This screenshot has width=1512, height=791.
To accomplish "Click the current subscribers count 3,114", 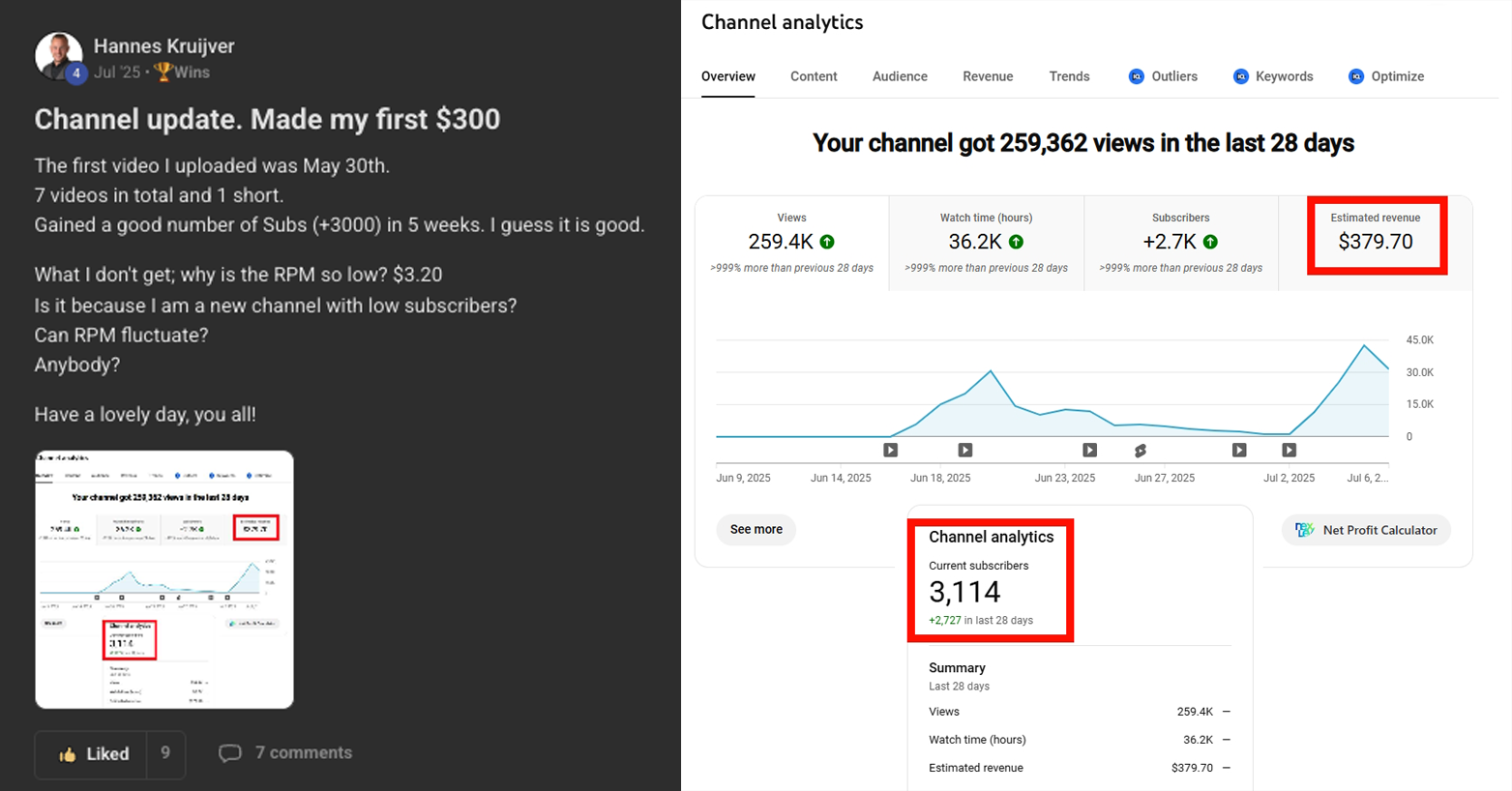I will (964, 592).
